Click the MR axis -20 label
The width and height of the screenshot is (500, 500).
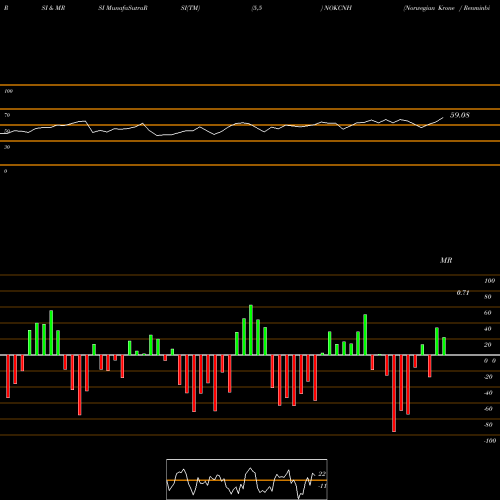(488, 377)
